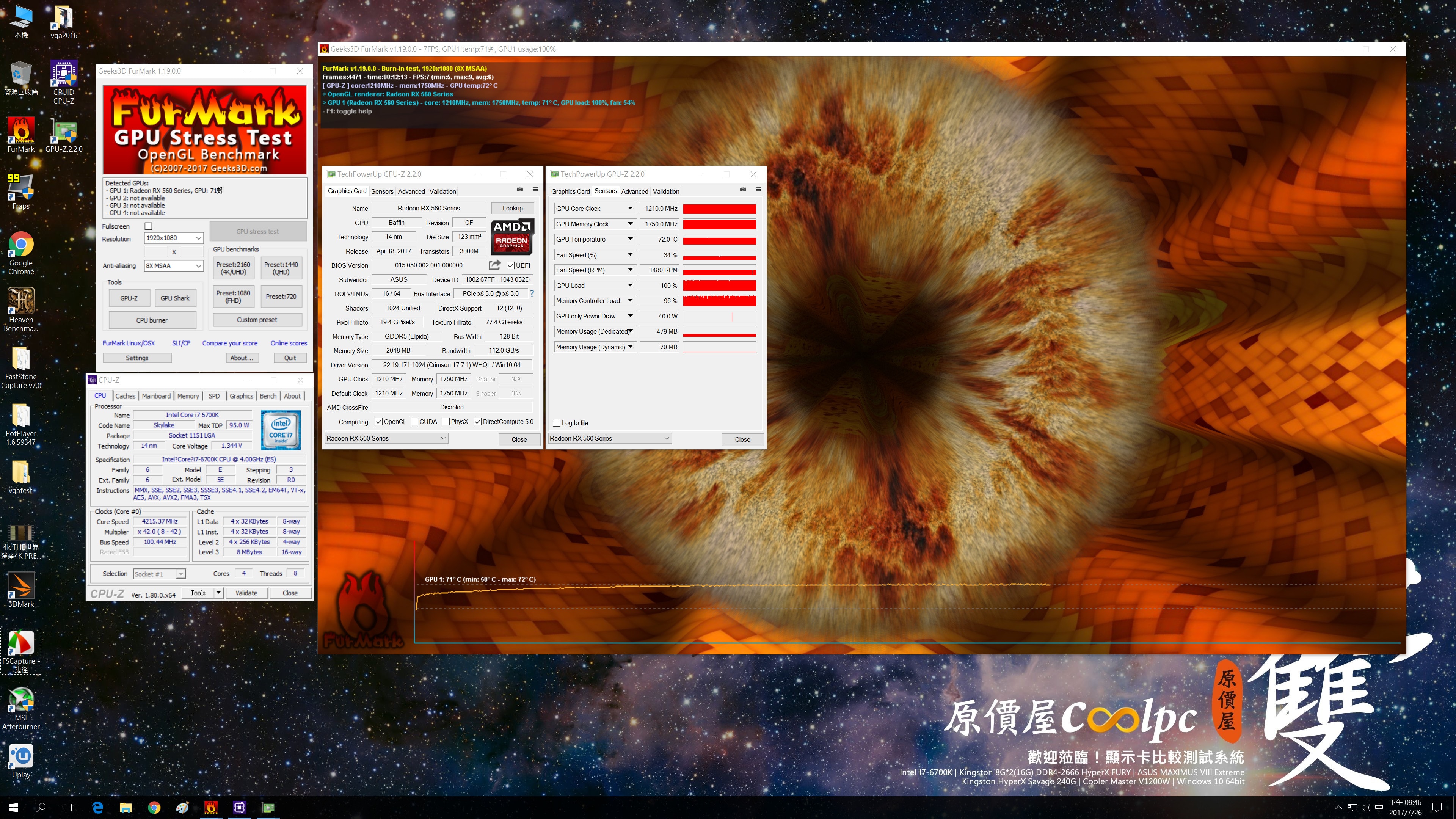Open the CPU-Z Tools dropdown arrow
Image resolution: width=1456 pixels, height=819 pixels.
[218, 593]
